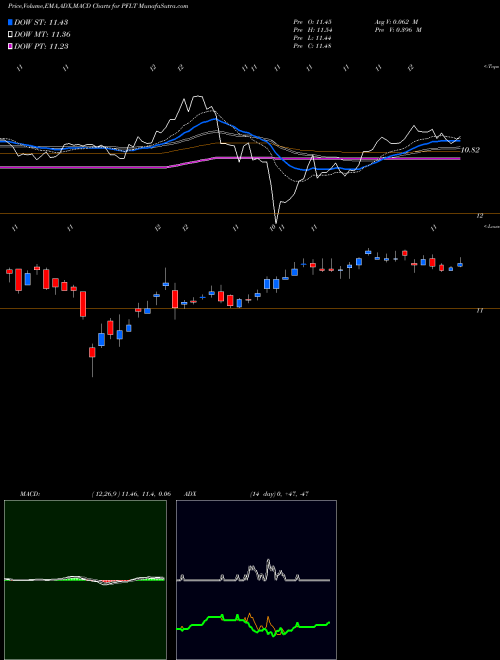
Task: Open the green MACD indicator panel
Action: click(85, 580)
